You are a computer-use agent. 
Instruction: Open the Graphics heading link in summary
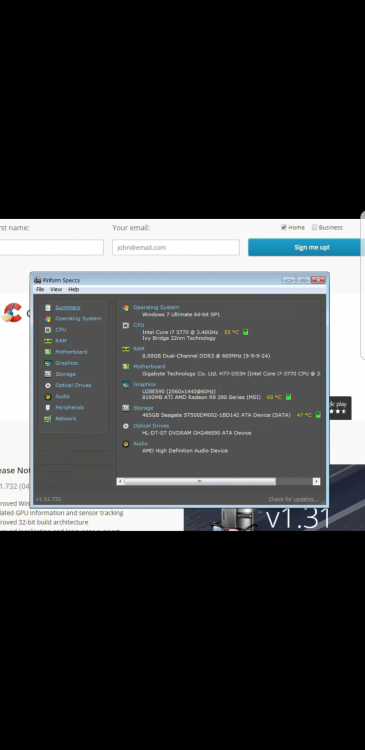click(x=144, y=384)
